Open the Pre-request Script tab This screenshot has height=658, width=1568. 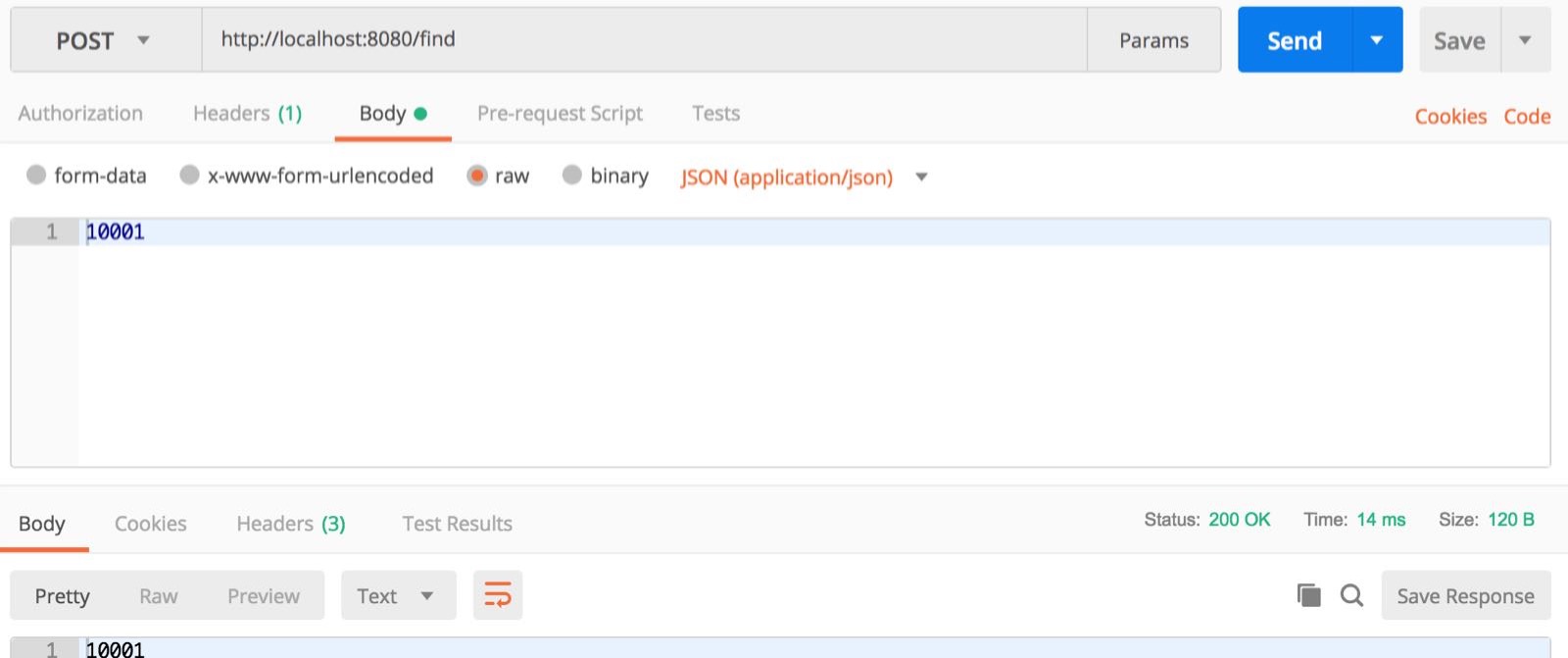[x=560, y=114]
